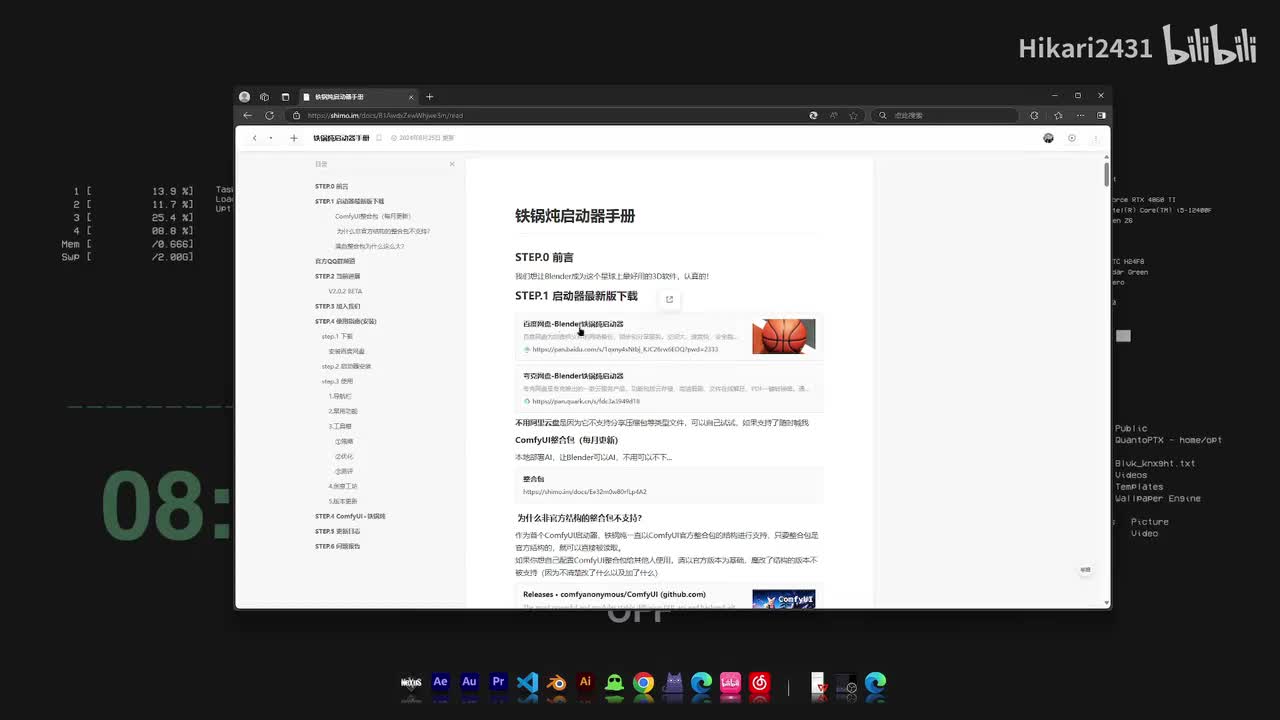
Task: Close the table of contents panel
Action: [452, 164]
